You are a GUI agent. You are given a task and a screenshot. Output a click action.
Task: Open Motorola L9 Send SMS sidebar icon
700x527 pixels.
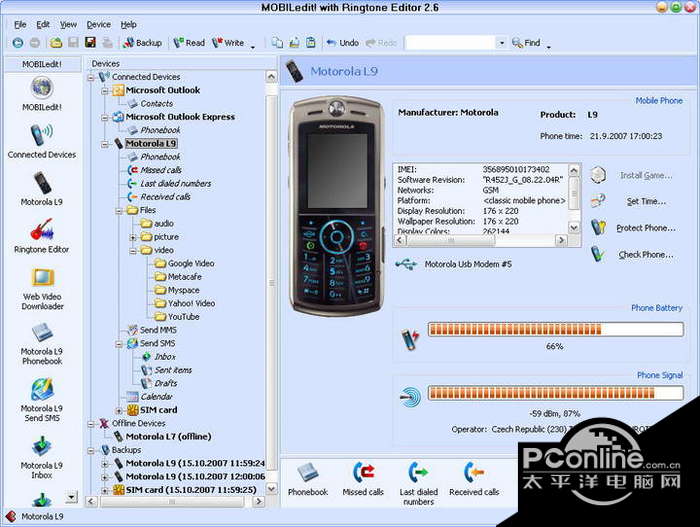click(42, 389)
